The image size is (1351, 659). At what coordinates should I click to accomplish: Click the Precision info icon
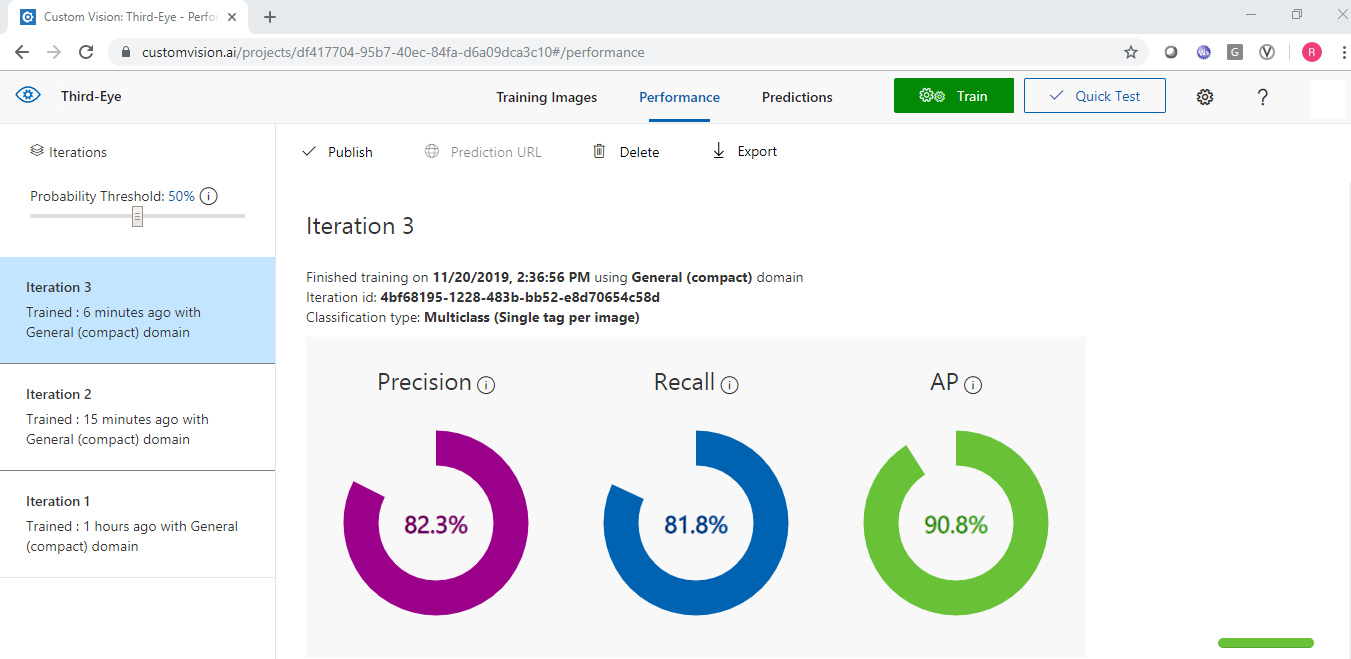pyautogui.click(x=487, y=385)
